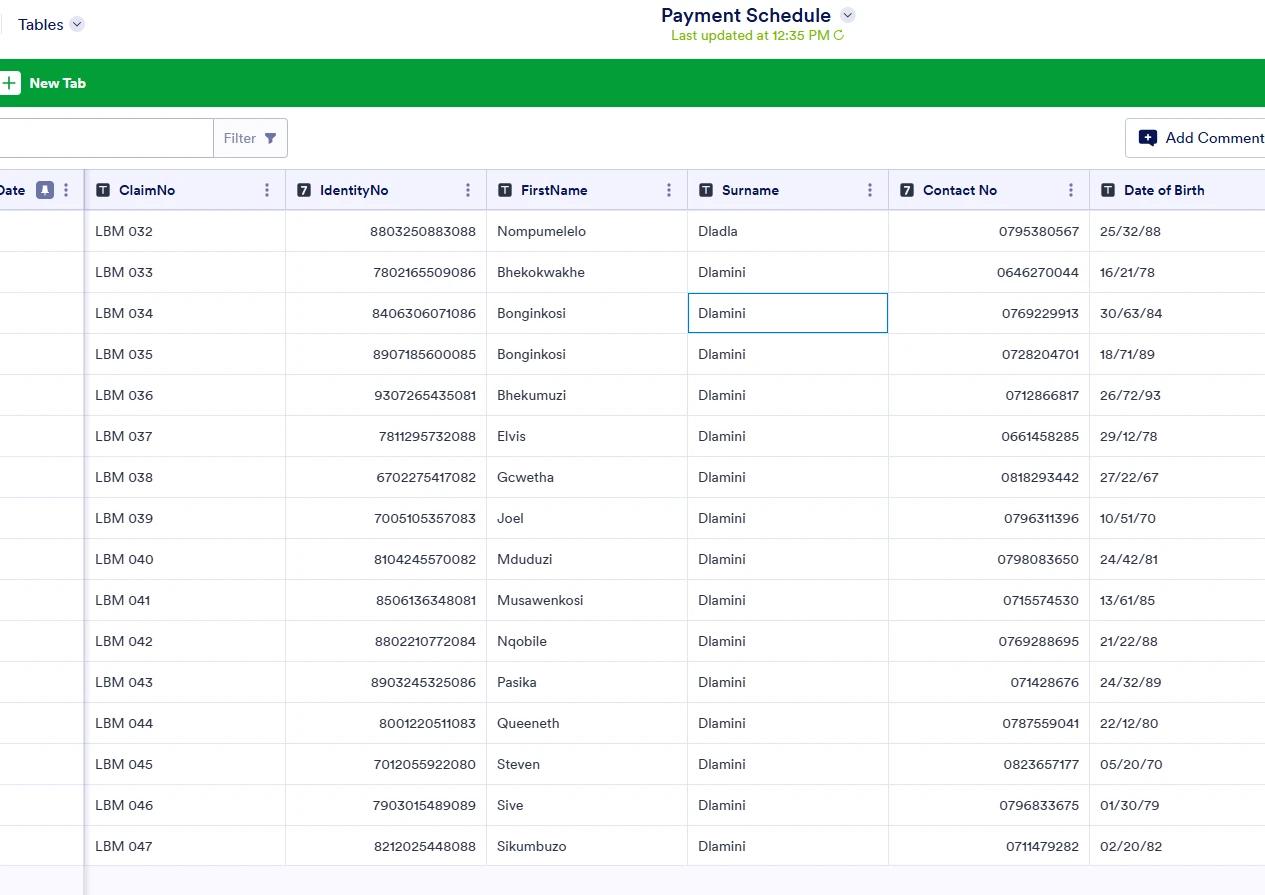Click the search input field beside Filter
Image resolution: width=1265 pixels, height=895 pixels.
(106, 138)
